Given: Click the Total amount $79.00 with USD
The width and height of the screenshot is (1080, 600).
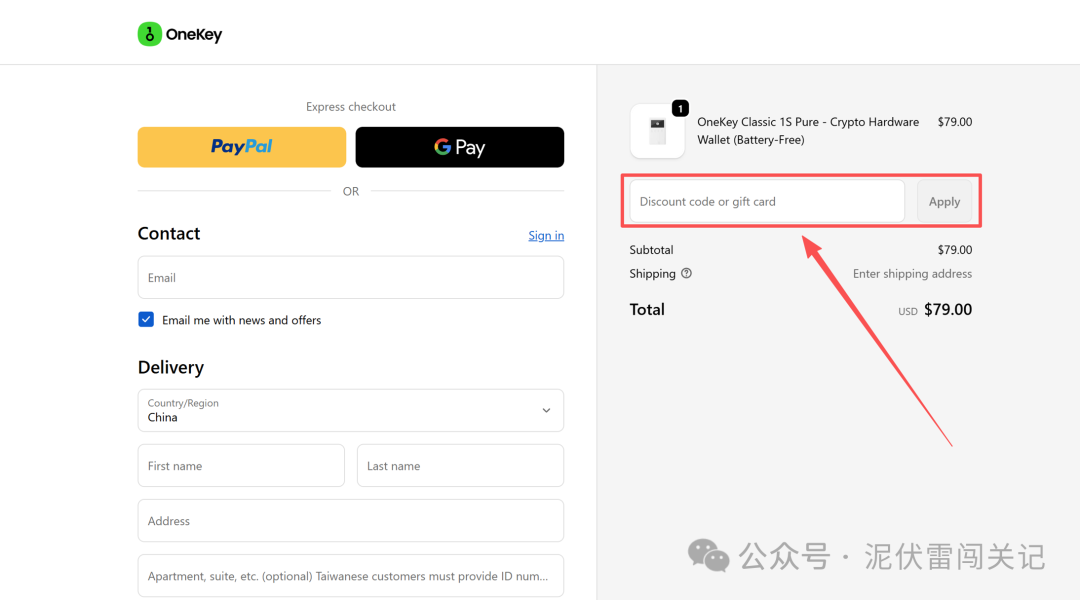Looking at the screenshot, I should point(935,310).
